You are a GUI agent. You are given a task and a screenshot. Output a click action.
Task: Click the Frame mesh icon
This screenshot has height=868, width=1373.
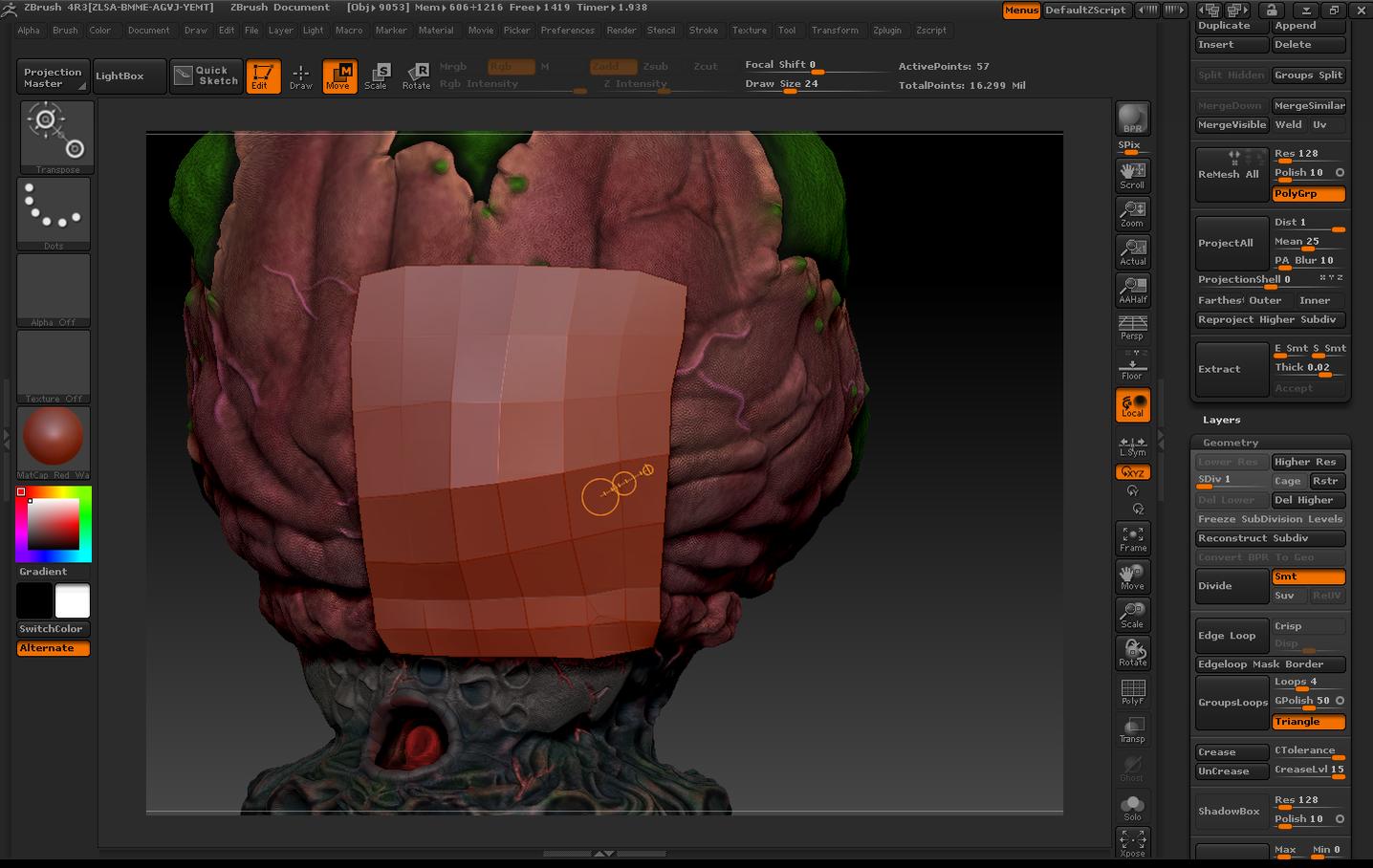1132,538
